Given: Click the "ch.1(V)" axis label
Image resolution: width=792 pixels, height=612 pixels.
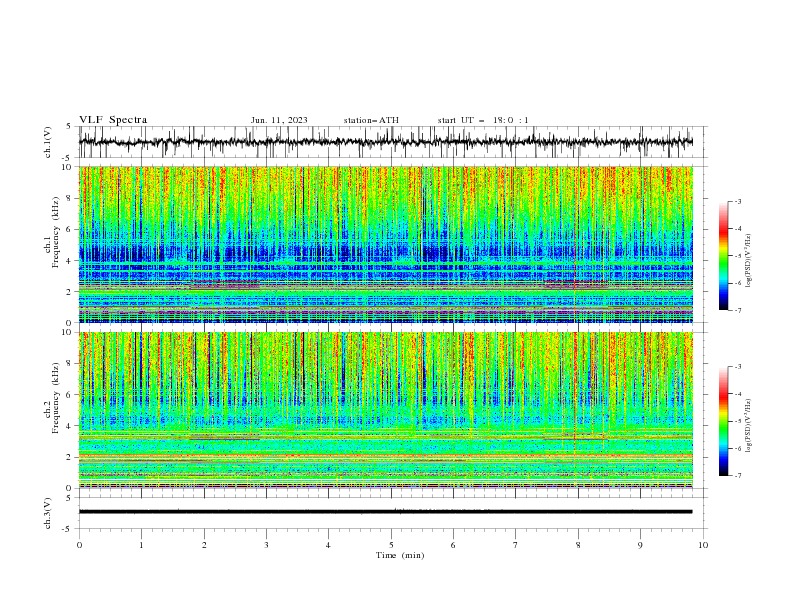Looking at the screenshot, I should click(x=48, y=142).
